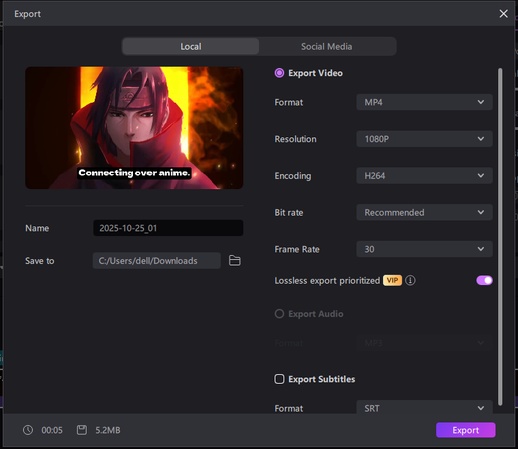
Task: Switch to the Social Media tab
Action: (327, 46)
